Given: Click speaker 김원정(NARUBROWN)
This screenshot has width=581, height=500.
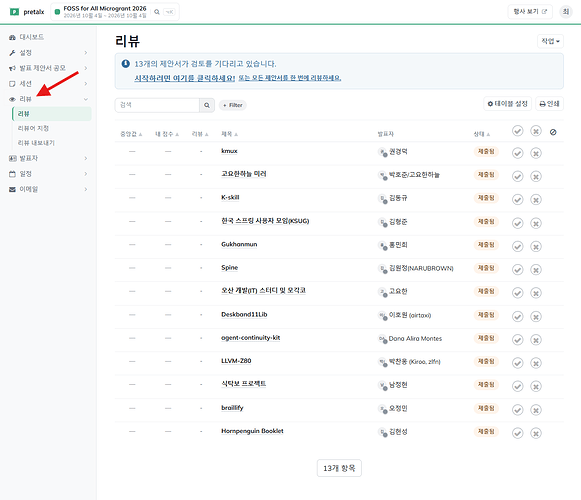Looking at the screenshot, I should tap(421, 268).
